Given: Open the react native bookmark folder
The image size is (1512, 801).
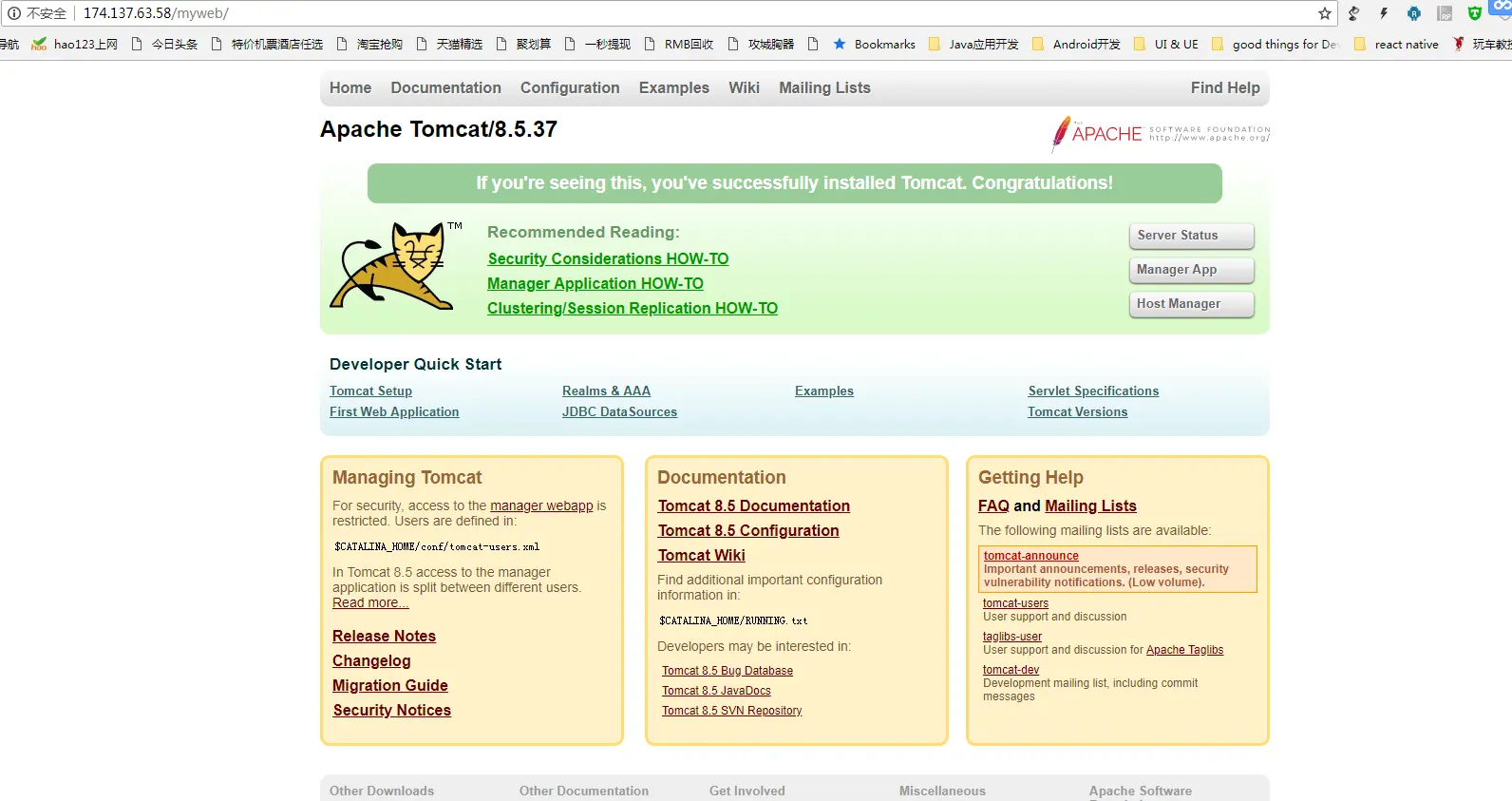Looking at the screenshot, I should (x=1396, y=44).
